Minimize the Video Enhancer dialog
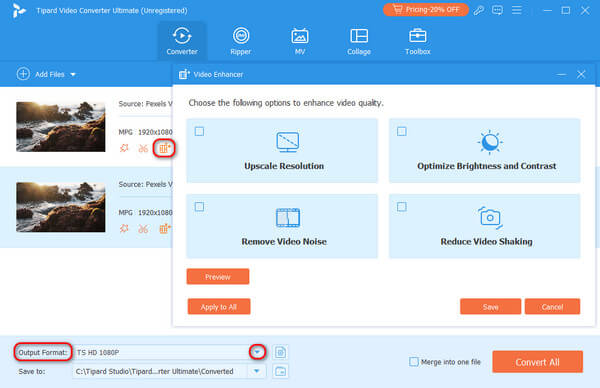The image size is (600, 388). (561, 74)
